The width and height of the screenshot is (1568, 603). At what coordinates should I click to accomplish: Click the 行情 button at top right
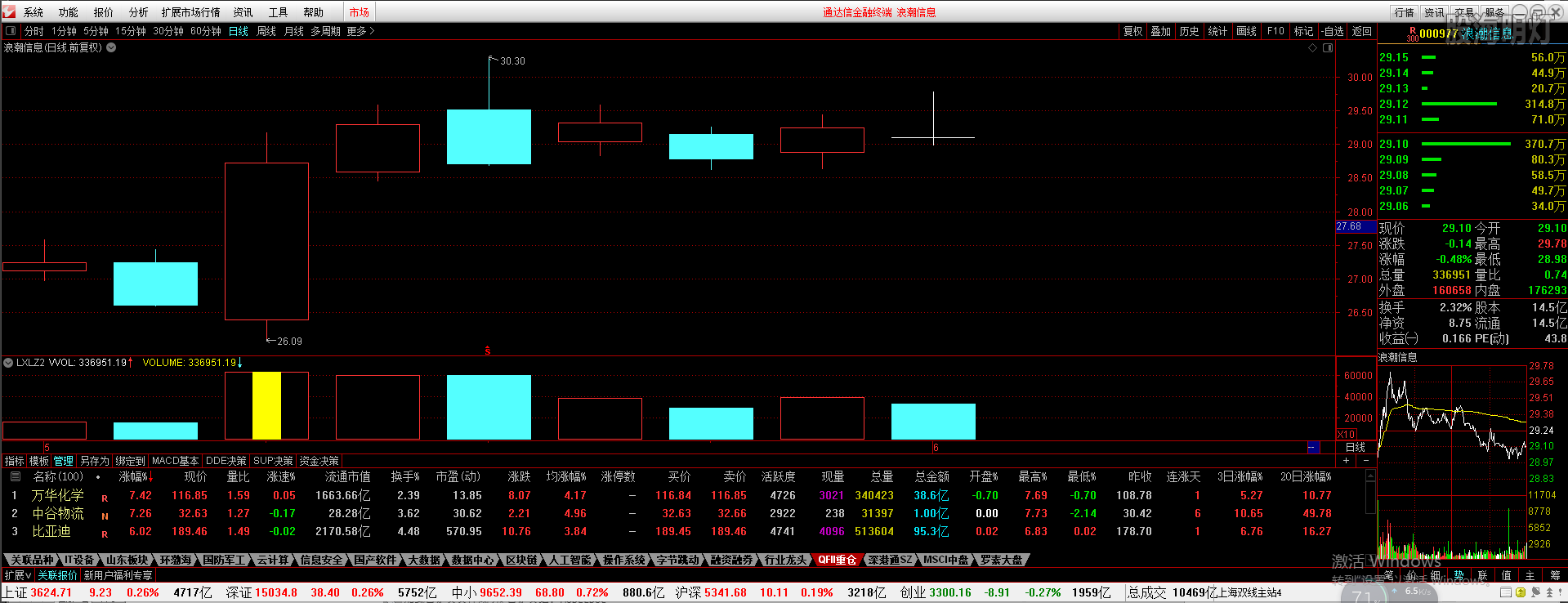click(1404, 12)
